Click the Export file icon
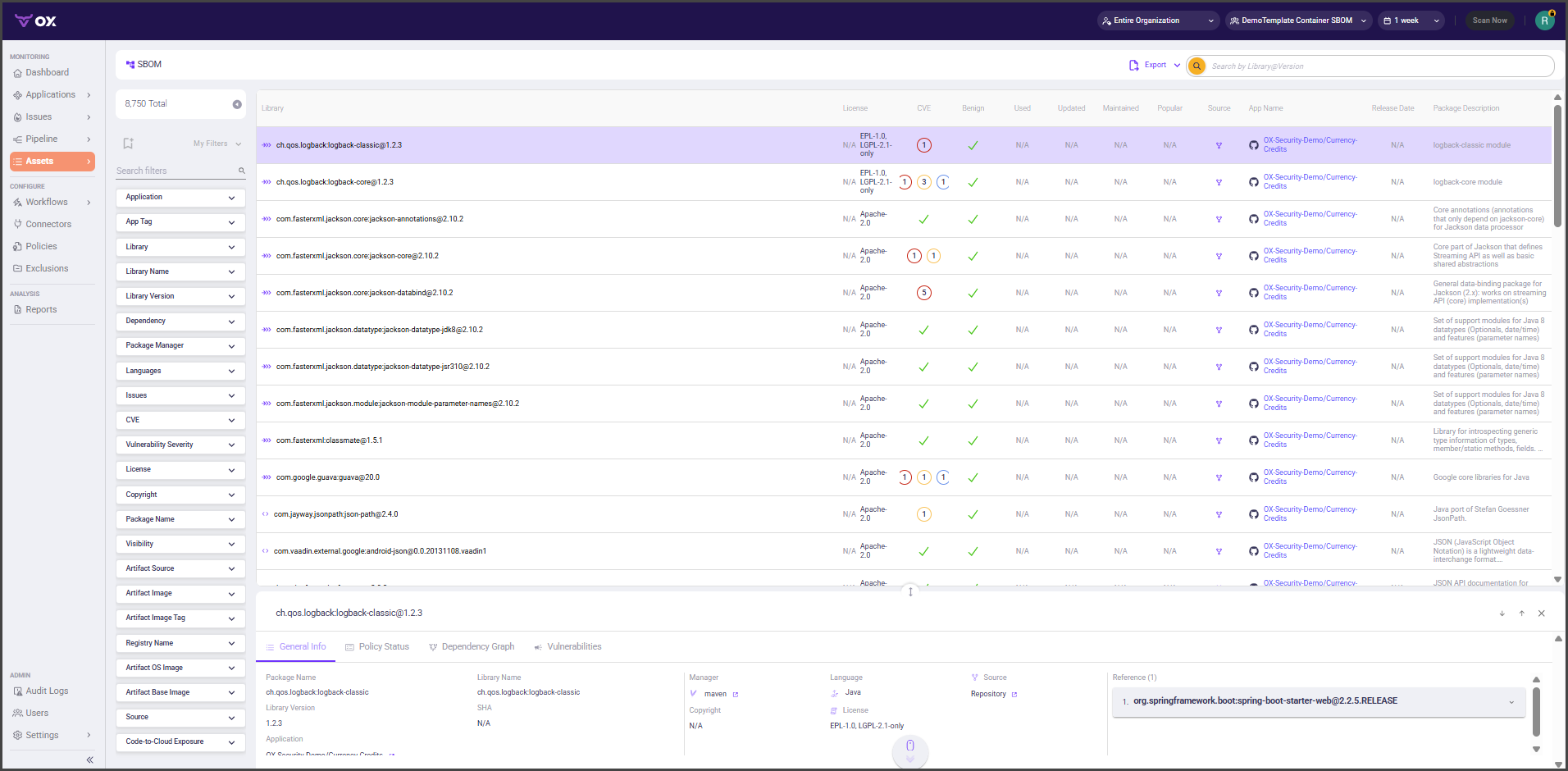Image resolution: width=1568 pixels, height=771 pixels. pyautogui.click(x=1133, y=66)
